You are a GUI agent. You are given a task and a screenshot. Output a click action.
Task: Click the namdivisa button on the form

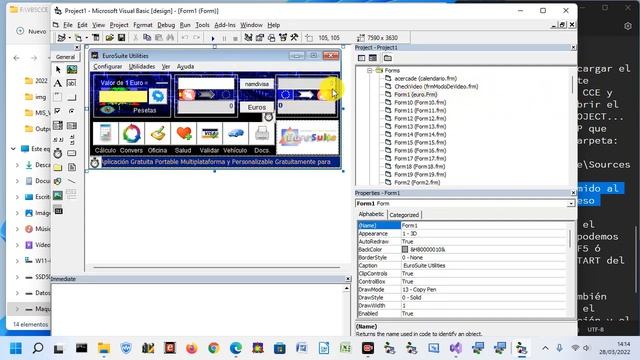coord(257,84)
